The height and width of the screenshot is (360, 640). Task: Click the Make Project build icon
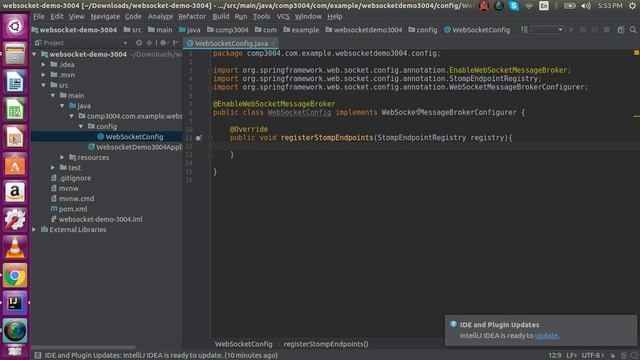[524, 30]
